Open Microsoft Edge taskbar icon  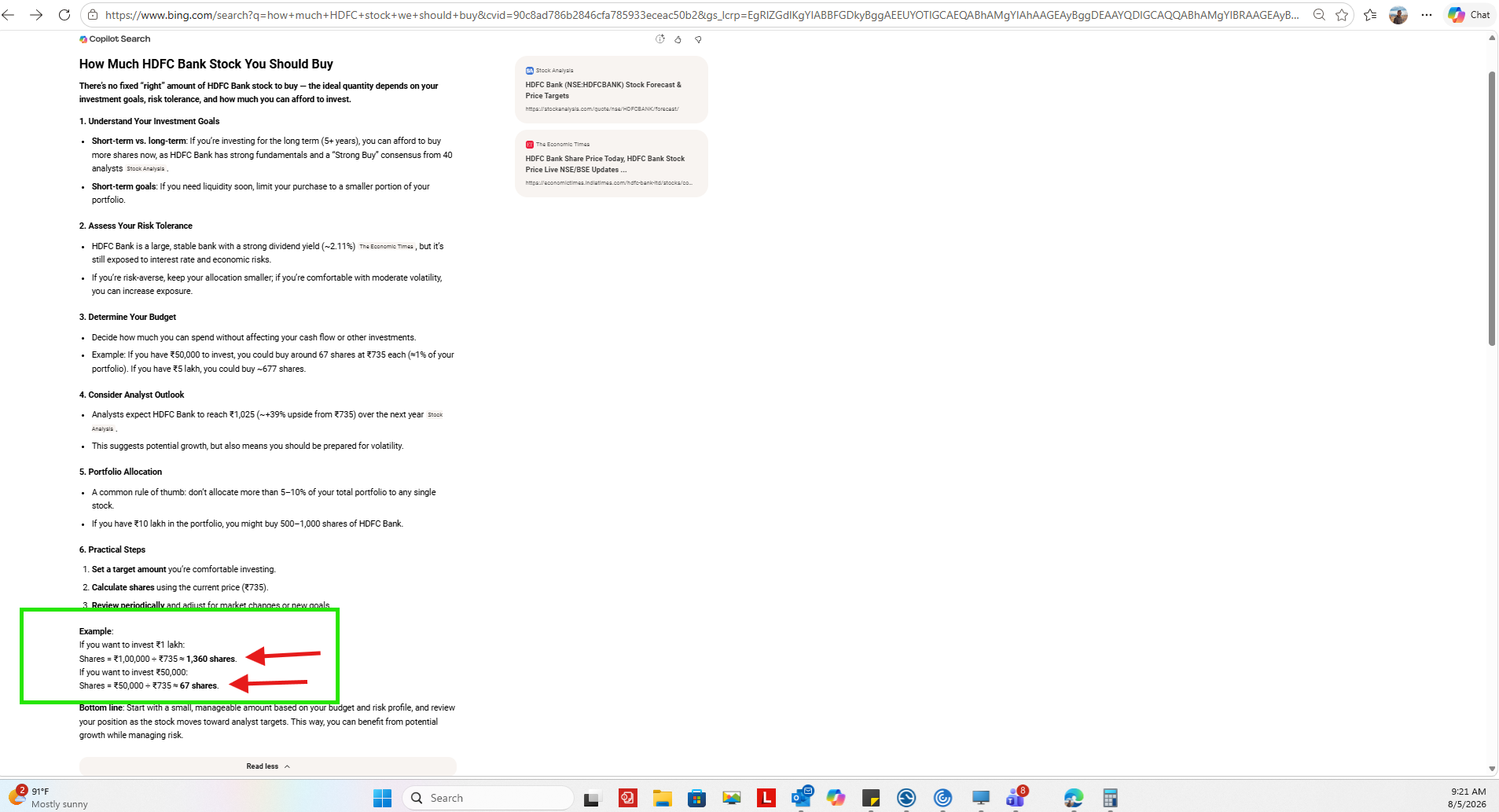point(1074,798)
